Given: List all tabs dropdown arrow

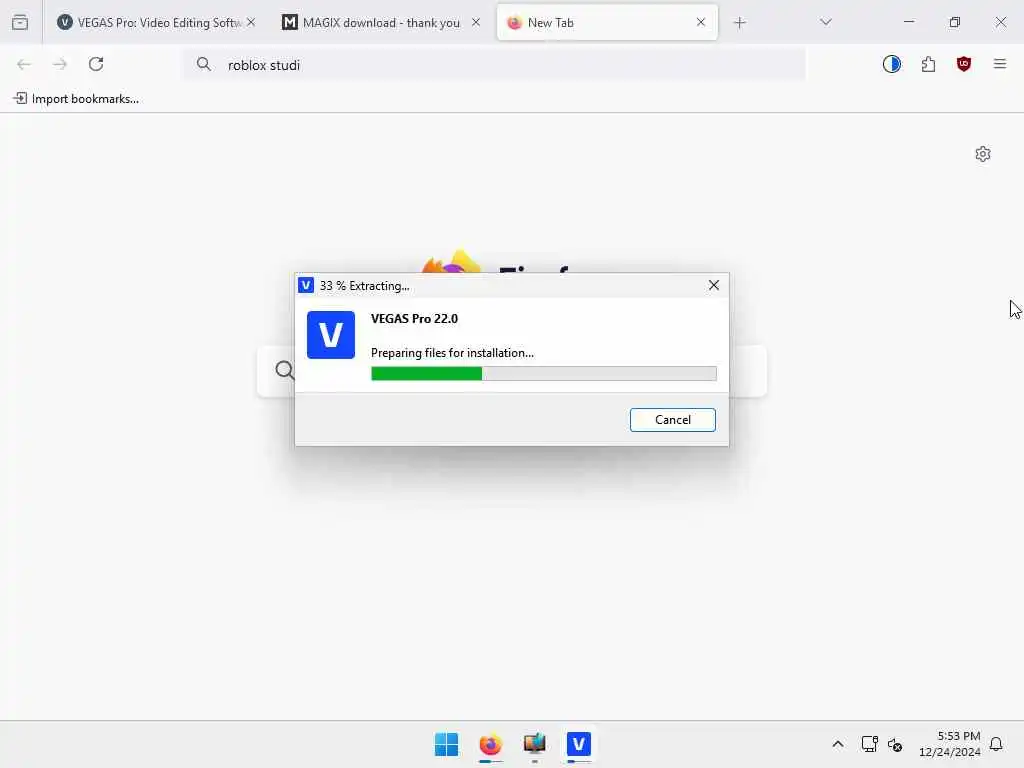Looking at the screenshot, I should (825, 23).
